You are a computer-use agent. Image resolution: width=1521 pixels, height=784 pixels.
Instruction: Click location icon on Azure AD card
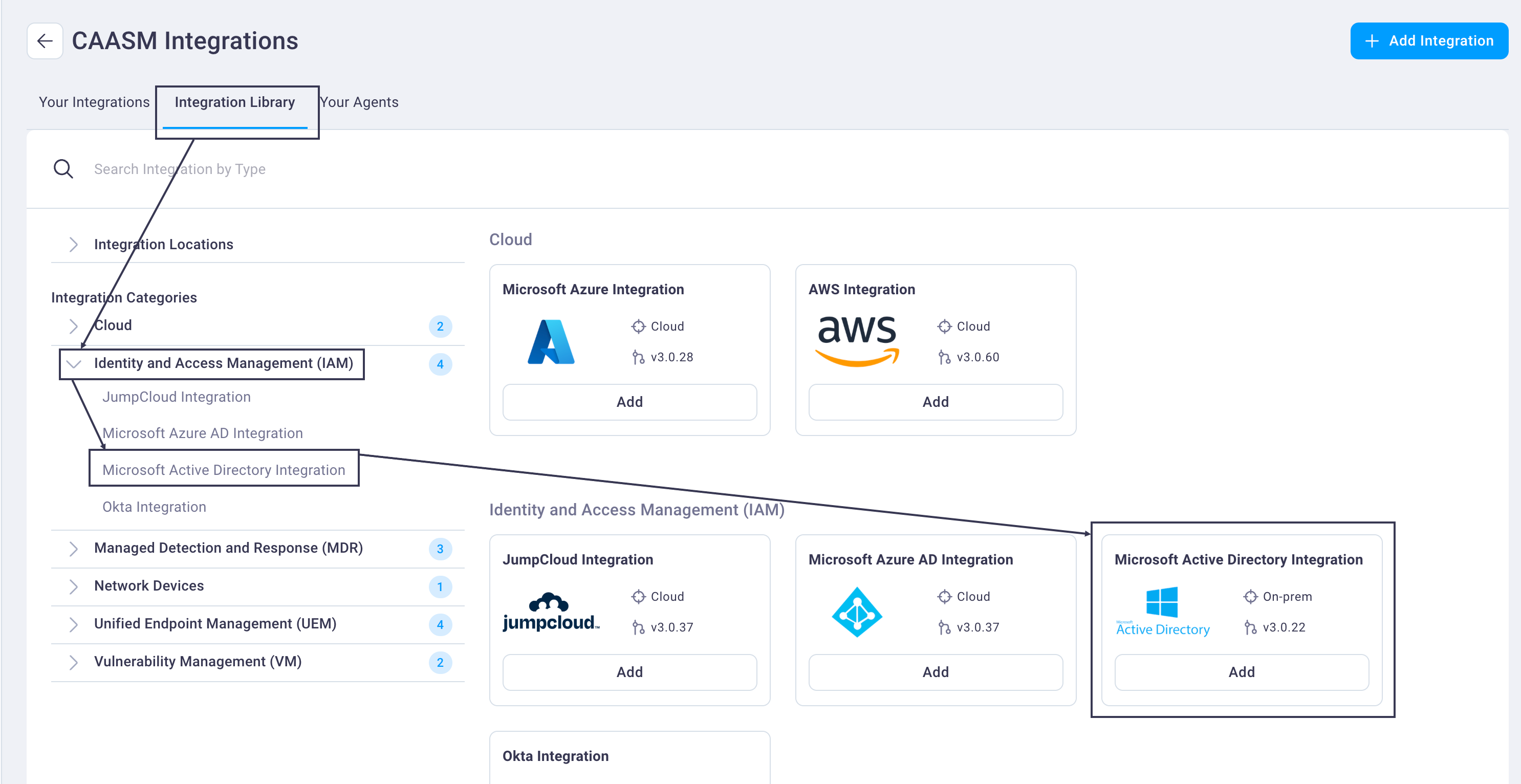coord(944,597)
